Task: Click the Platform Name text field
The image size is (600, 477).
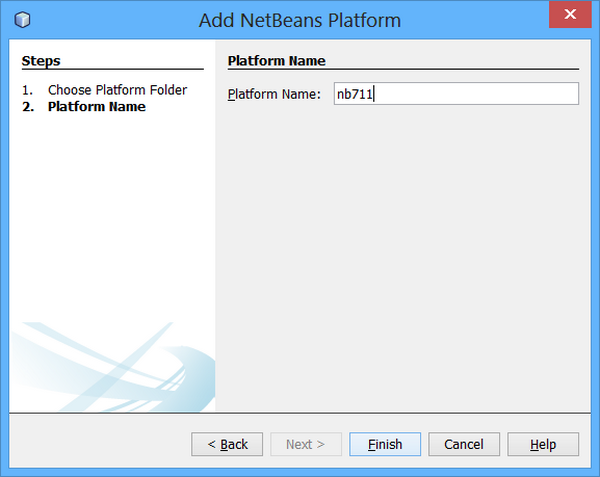Action: coord(456,93)
